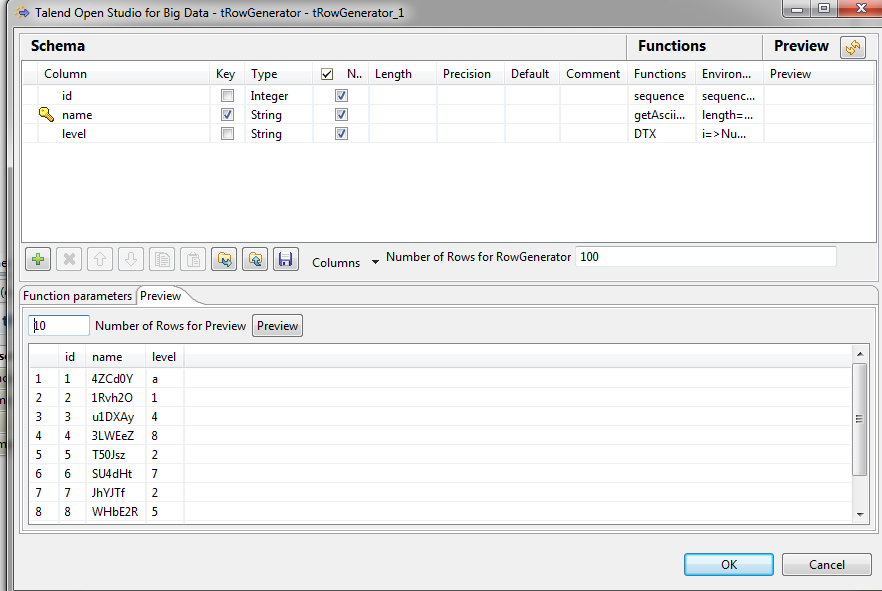Open Functions cell showing getAscii for name
Screen dimensions: 882x591
(x=661, y=115)
